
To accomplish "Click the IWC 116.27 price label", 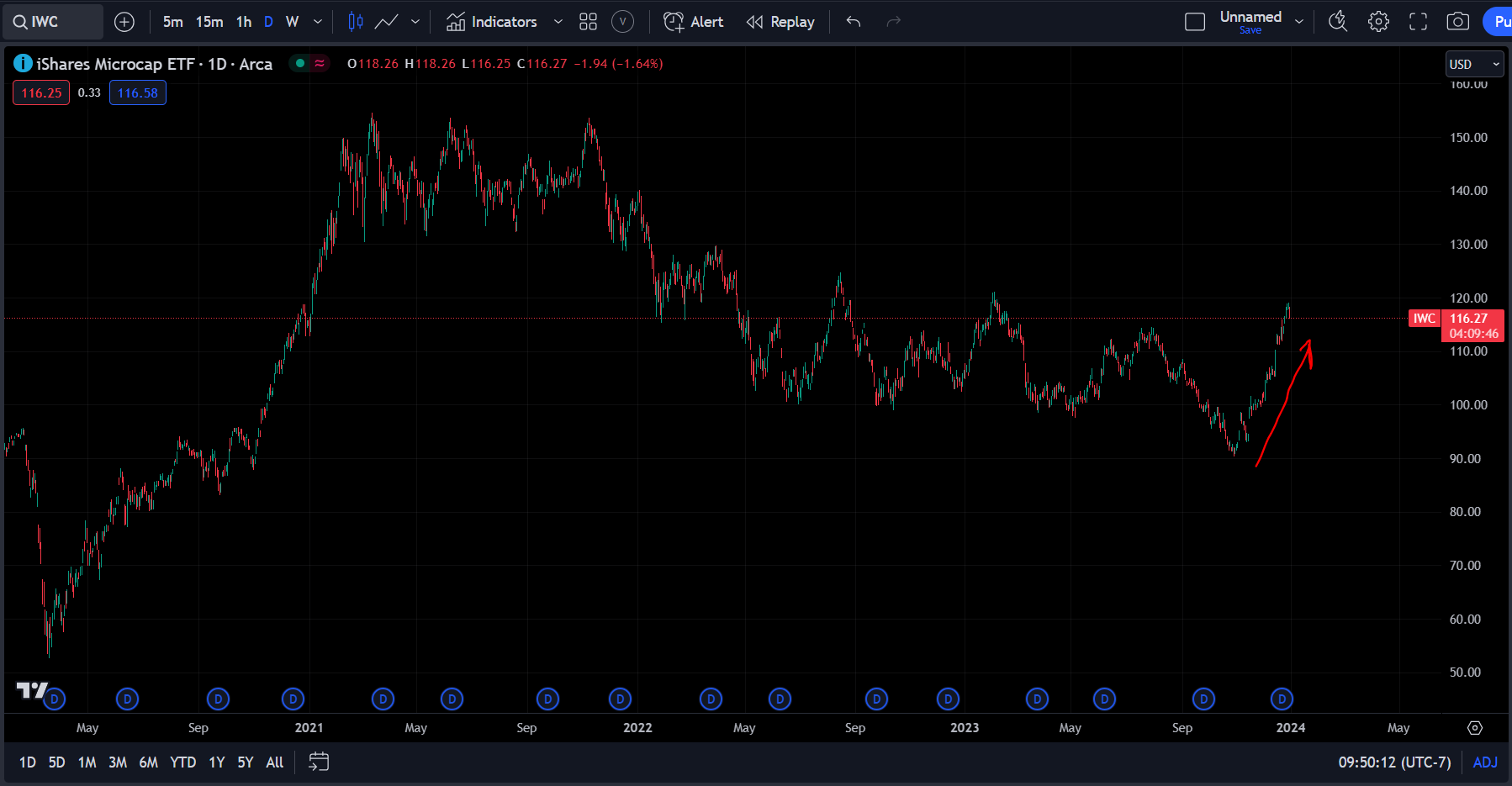I will pos(1456,325).
